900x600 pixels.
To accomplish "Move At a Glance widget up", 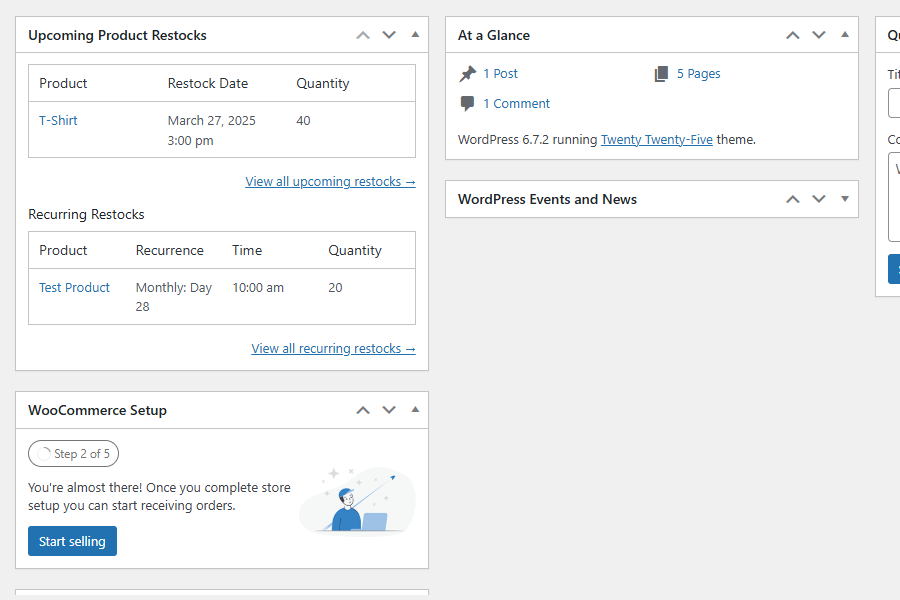I will 793,35.
